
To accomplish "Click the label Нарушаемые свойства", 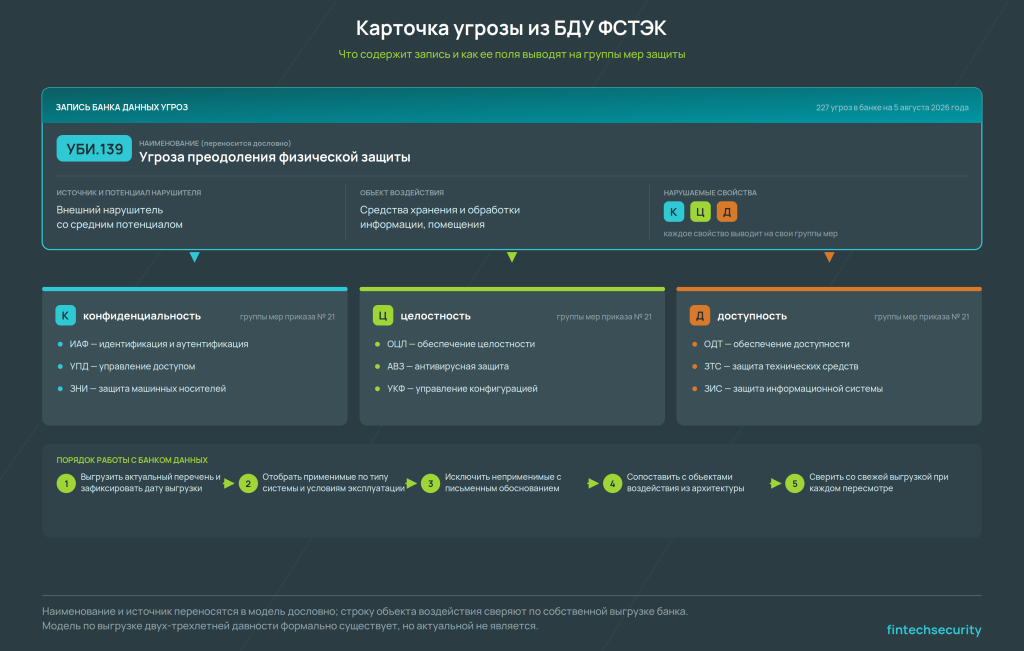I will (x=710, y=193).
